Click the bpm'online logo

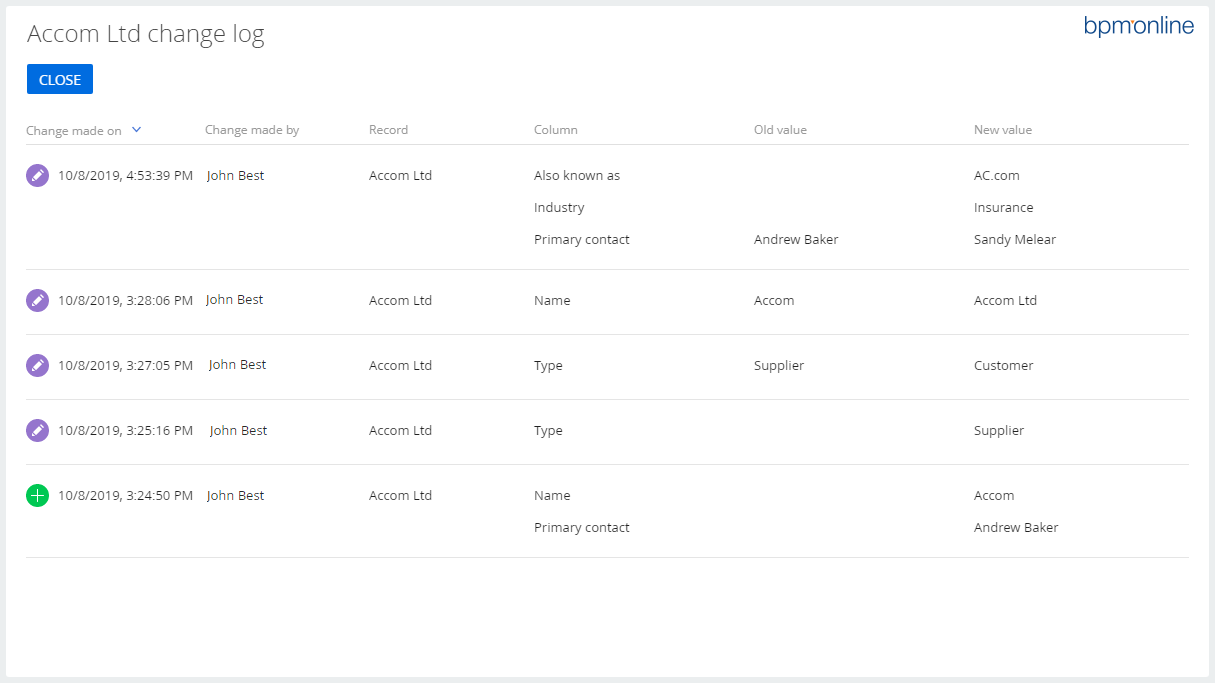tap(1138, 26)
